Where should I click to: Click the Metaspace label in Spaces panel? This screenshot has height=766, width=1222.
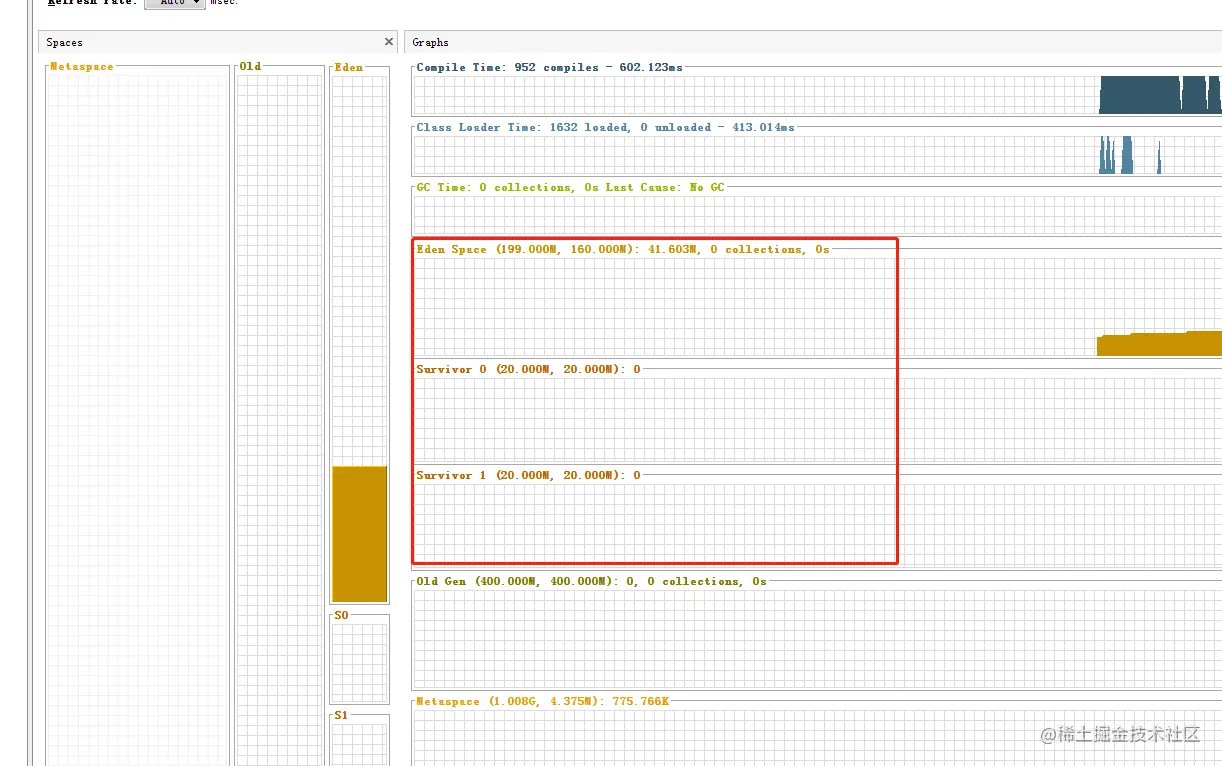(82, 66)
